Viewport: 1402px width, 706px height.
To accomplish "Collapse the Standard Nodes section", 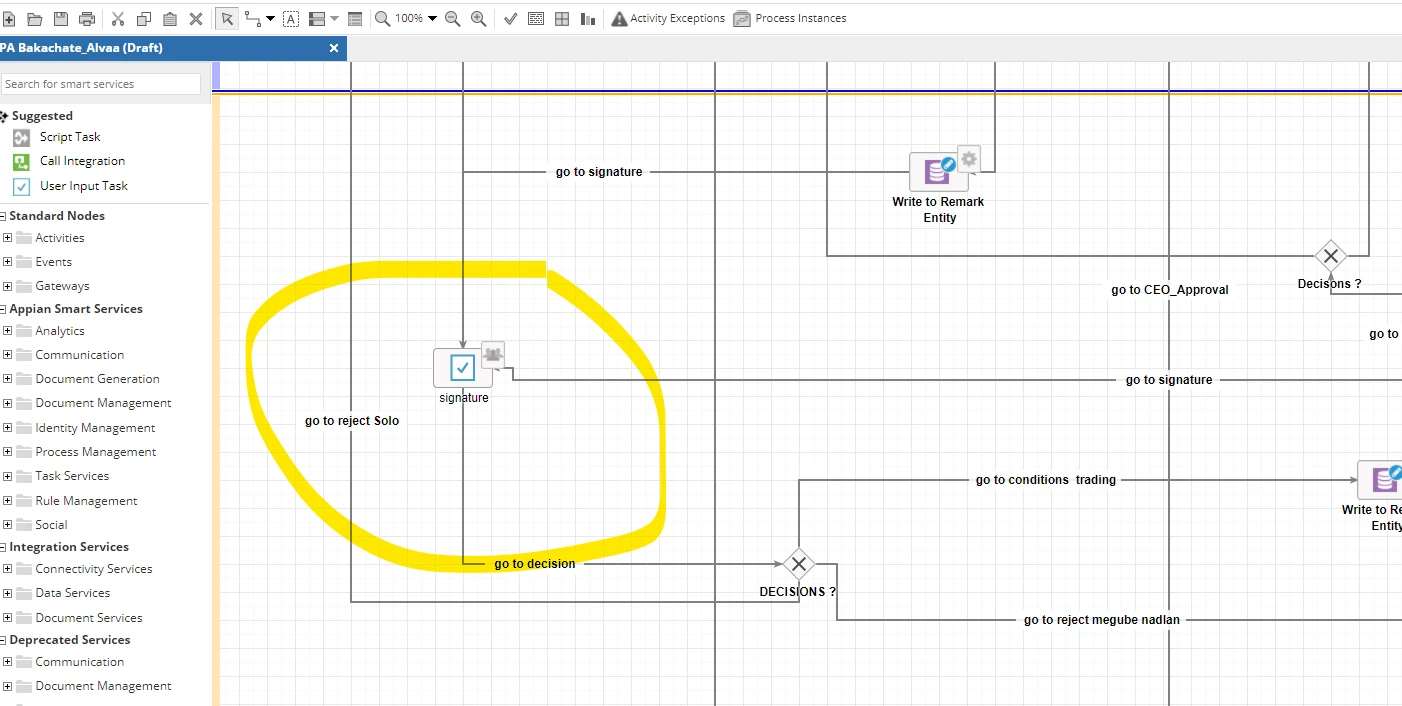I will click(3, 216).
